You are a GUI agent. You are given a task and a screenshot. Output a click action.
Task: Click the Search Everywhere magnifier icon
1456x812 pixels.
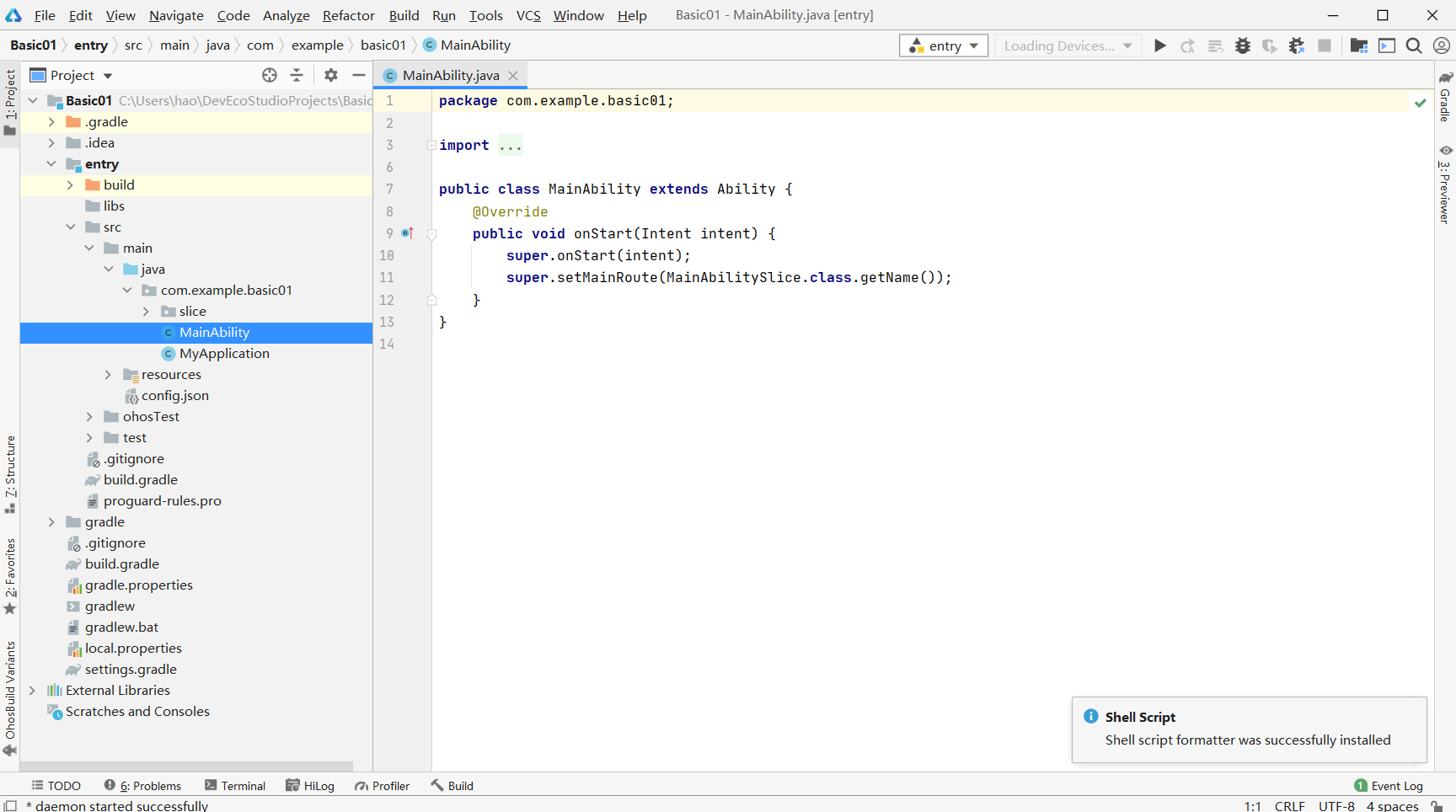click(x=1414, y=45)
